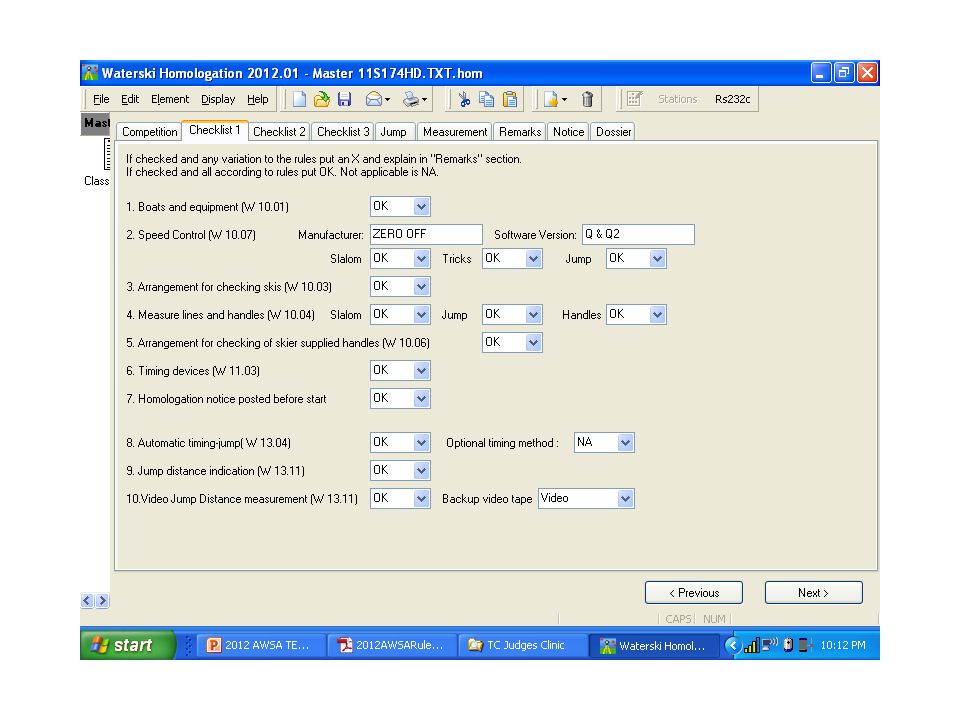This screenshot has width=960, height=720.
Task: Open Jump distance indication dropdown
Action: [x=421, y=471]
